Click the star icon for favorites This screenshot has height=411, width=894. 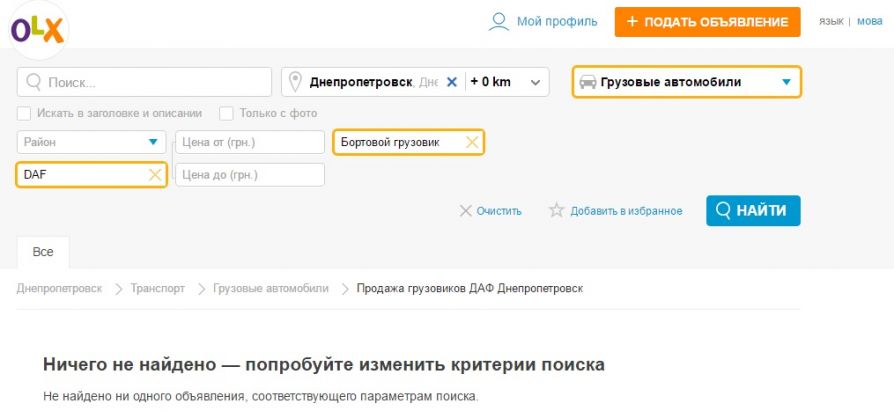click(x=556, y=210)
